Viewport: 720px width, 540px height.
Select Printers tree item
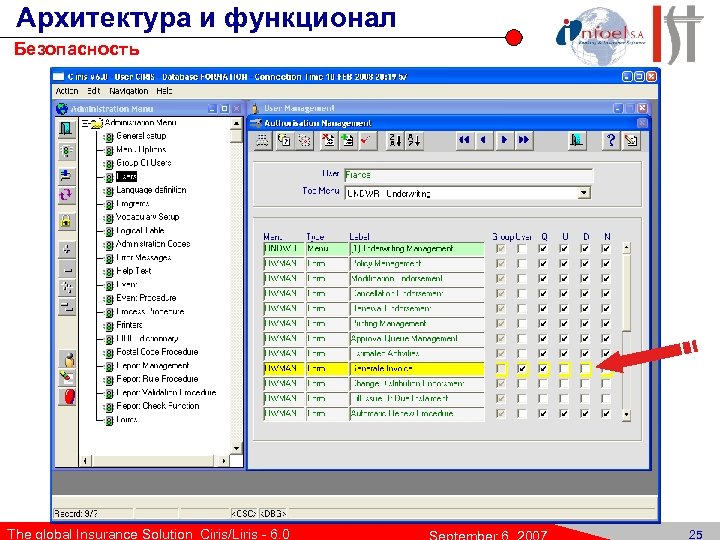[x=129, y=325]
